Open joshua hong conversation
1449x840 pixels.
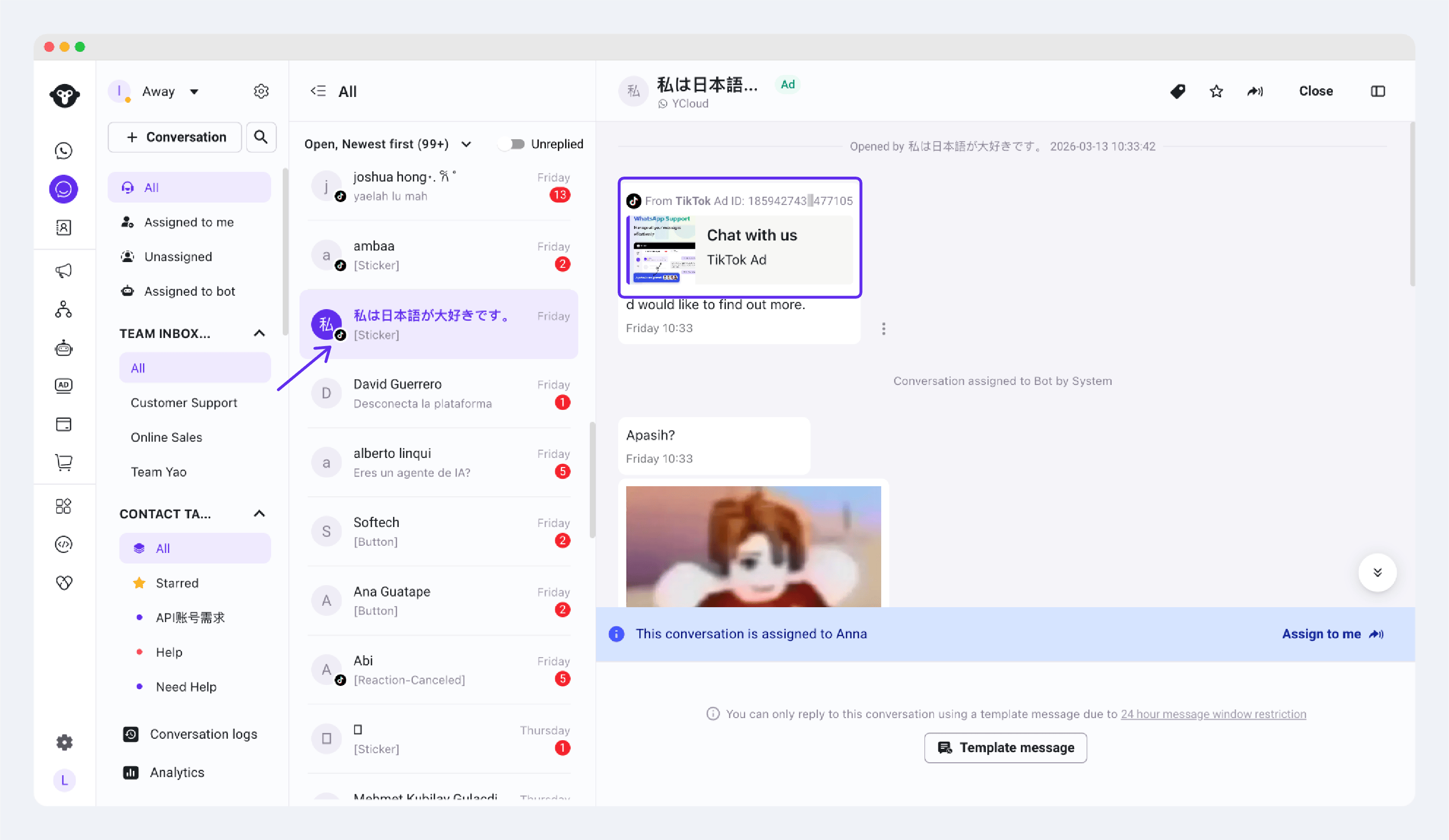(439, 186)
